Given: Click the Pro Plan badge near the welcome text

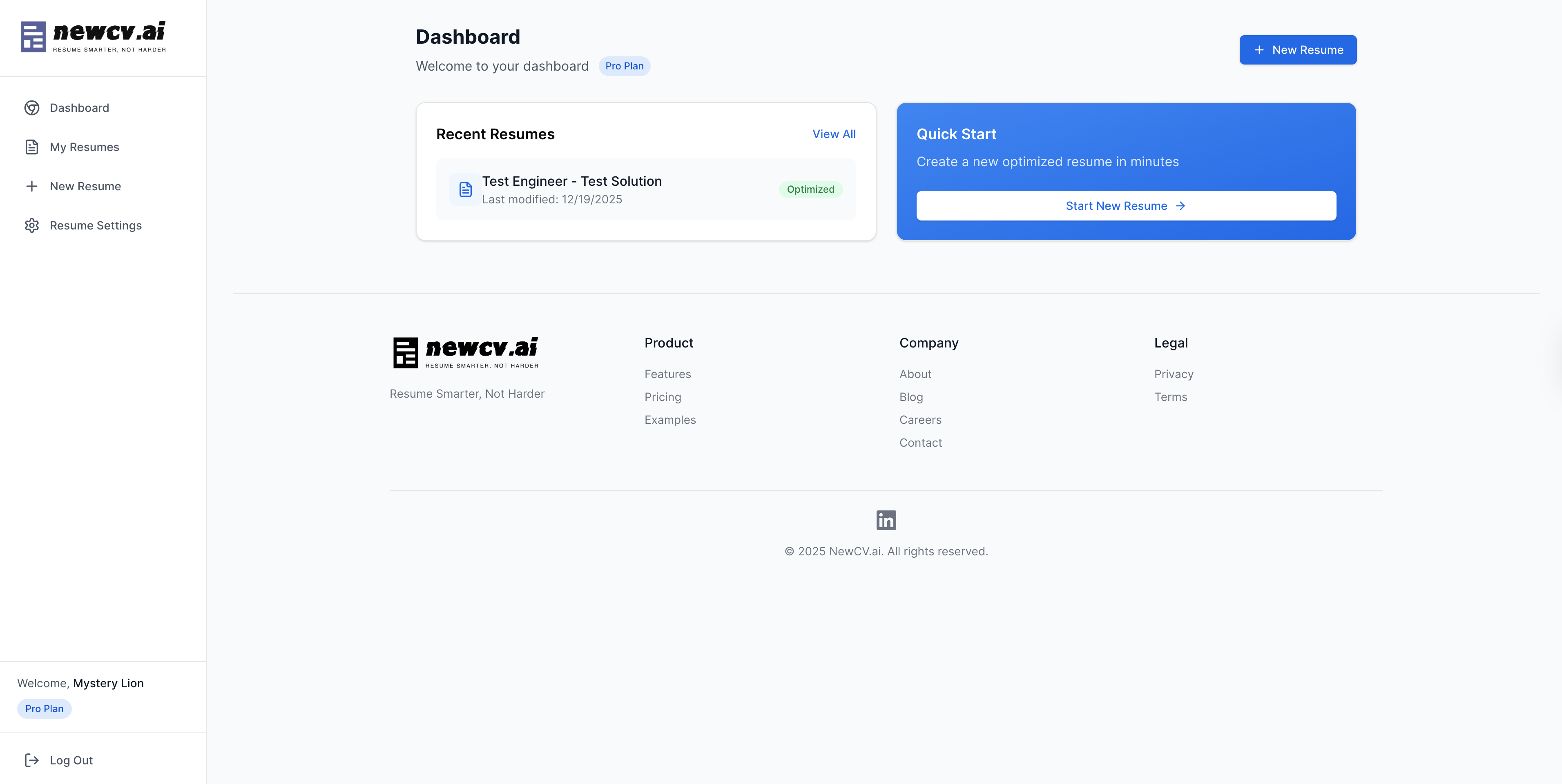Looking at the screenshot, I should 625,66.
